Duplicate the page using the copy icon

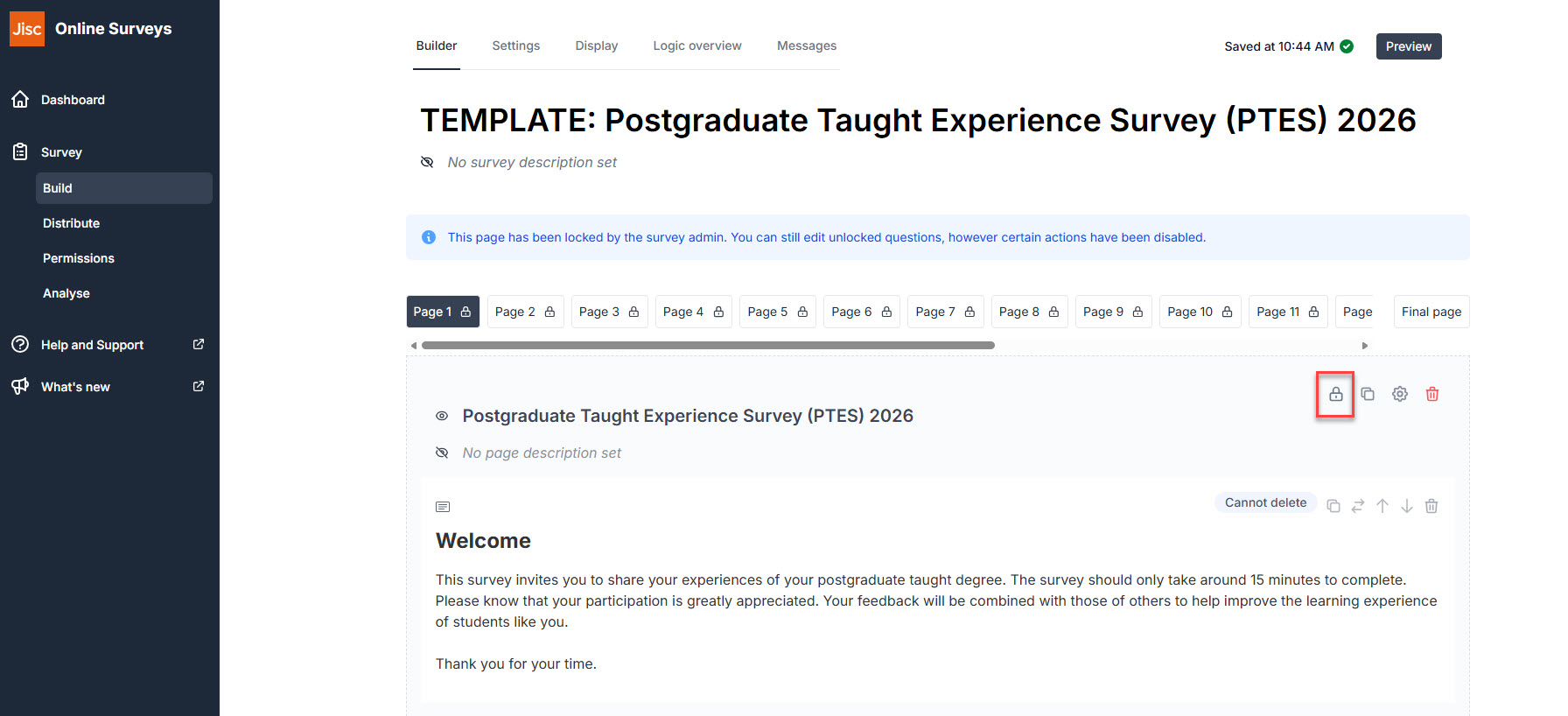pos(1368,394)
